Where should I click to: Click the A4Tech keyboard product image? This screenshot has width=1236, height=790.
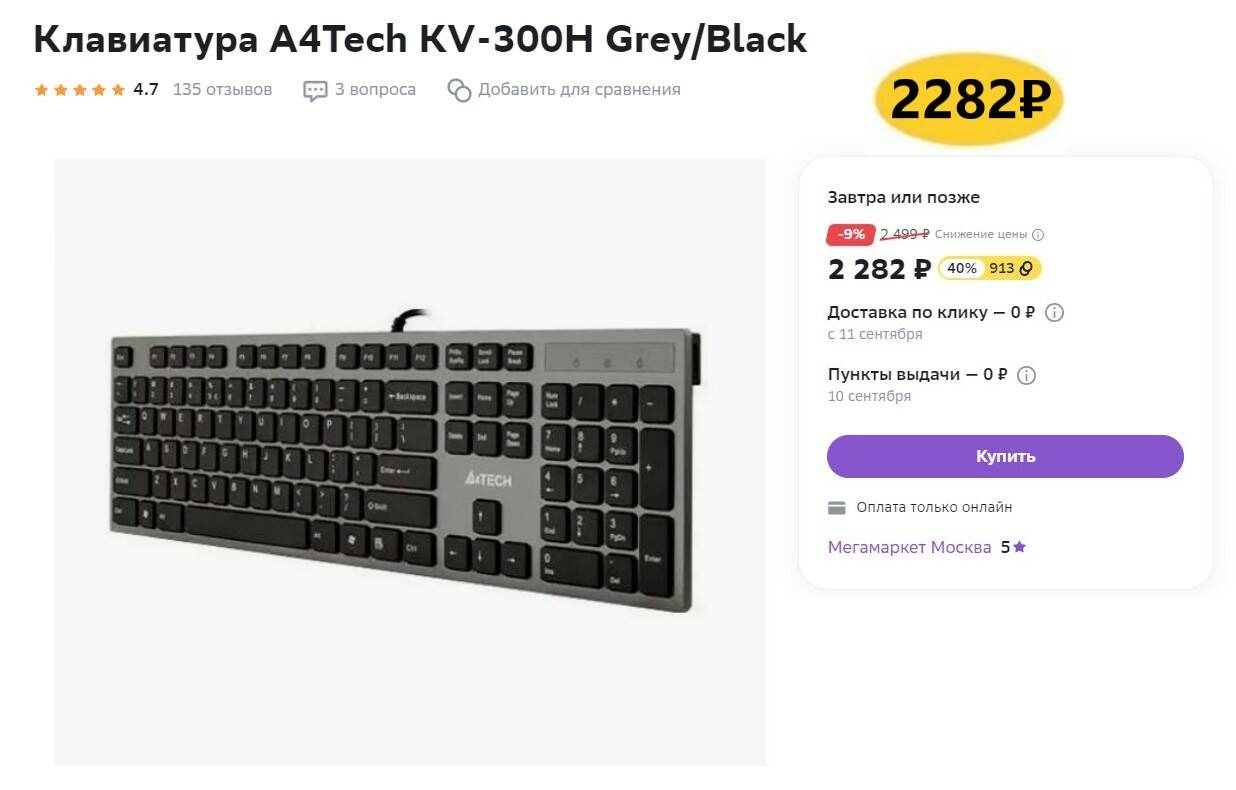point(409,462)
